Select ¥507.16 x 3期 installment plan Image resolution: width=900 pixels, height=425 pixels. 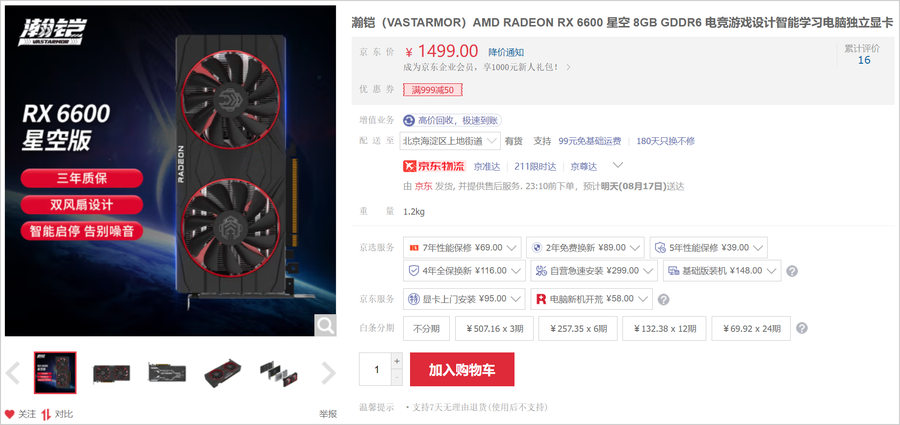(x=494, y=329)
